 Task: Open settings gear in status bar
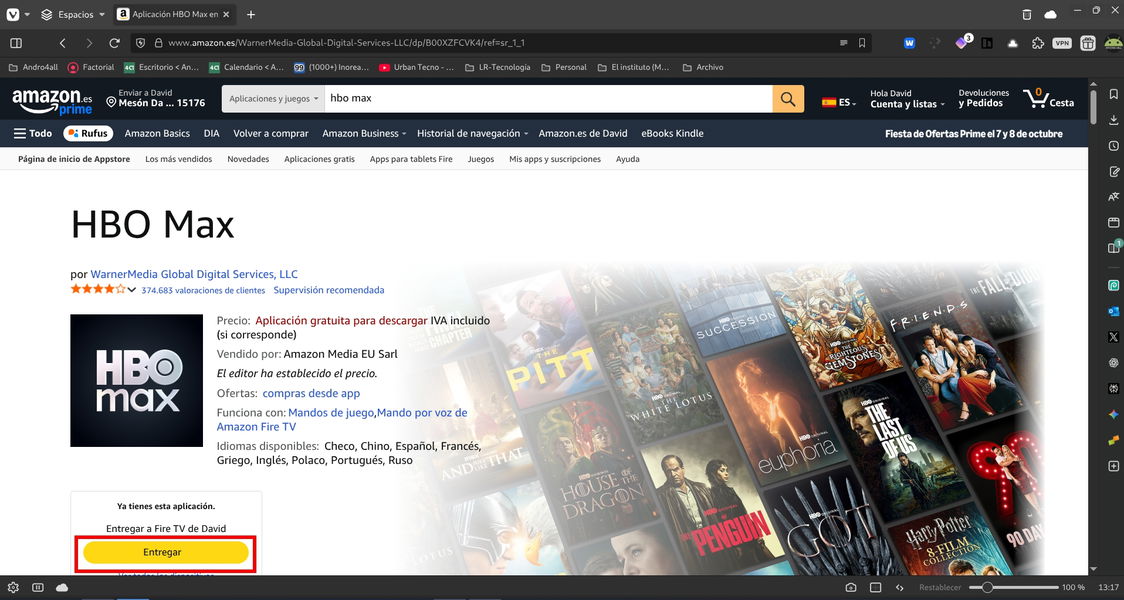[13, 587]
